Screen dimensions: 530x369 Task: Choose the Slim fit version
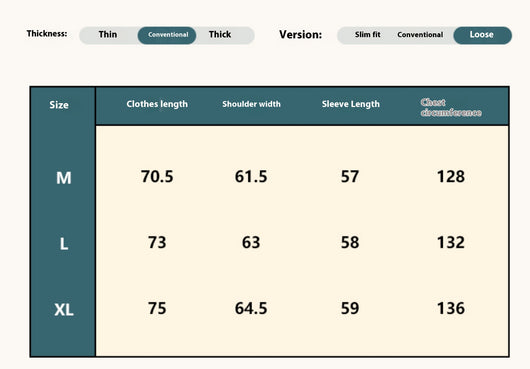[x=367, y=34]
